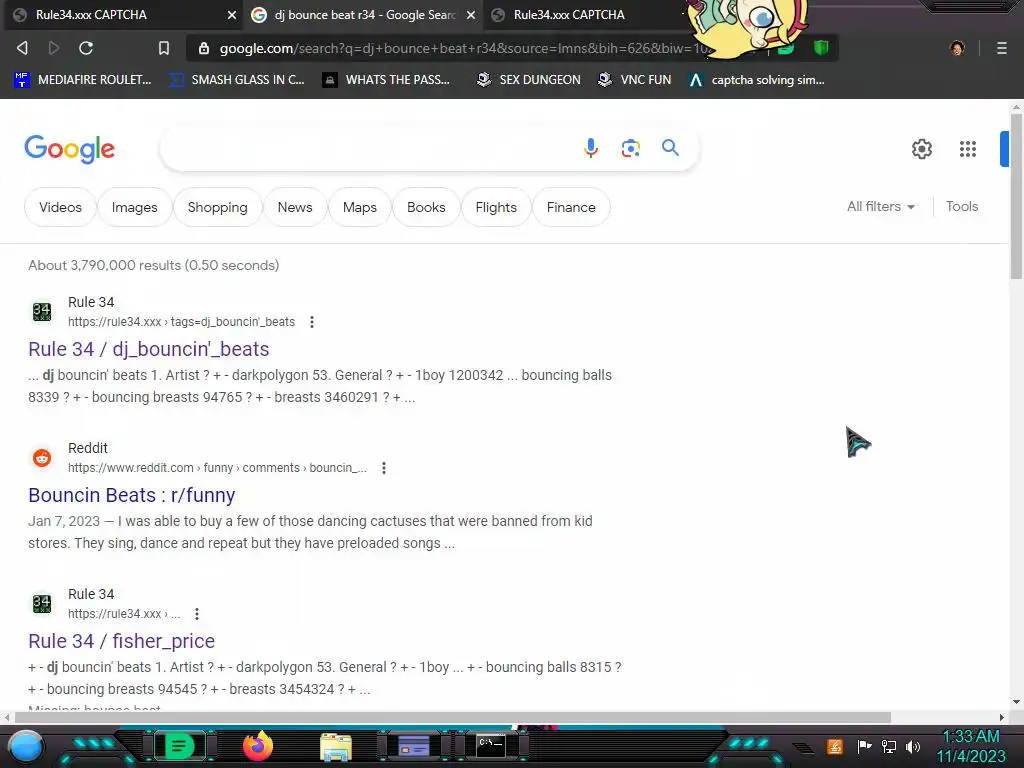
Task: Open the green notes app on taskbar
Action: click(180, 746)
